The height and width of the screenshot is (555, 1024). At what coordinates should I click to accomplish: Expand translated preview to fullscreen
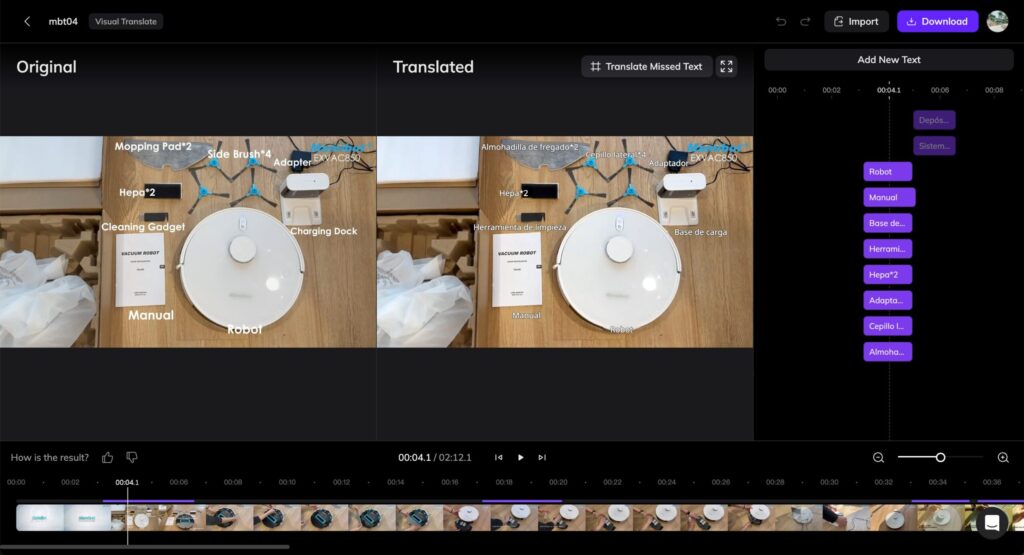726,67
